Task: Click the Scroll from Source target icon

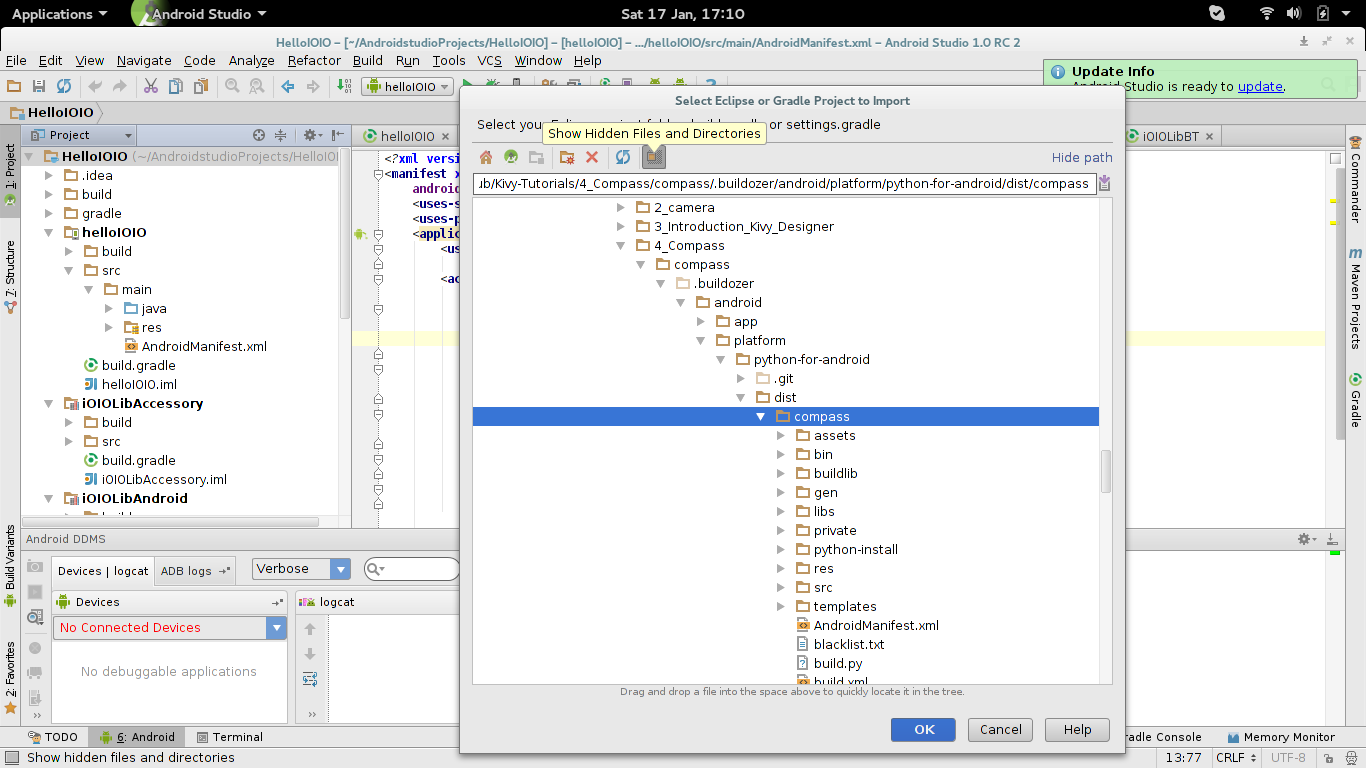Action: (x=259, y=135)
